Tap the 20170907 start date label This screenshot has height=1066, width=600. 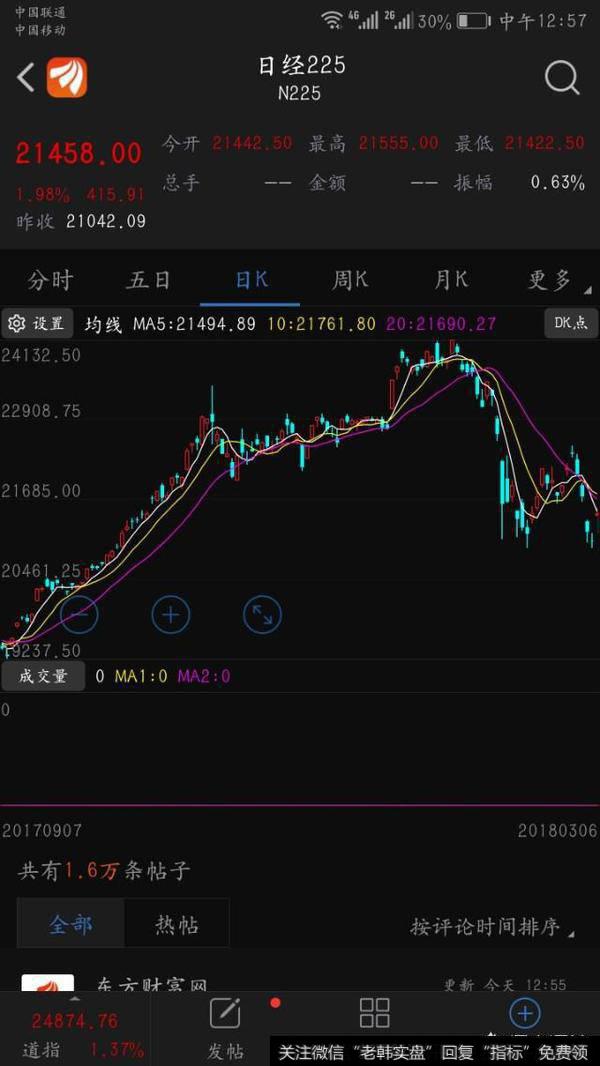pyautogui.click(x=42, y=831)
